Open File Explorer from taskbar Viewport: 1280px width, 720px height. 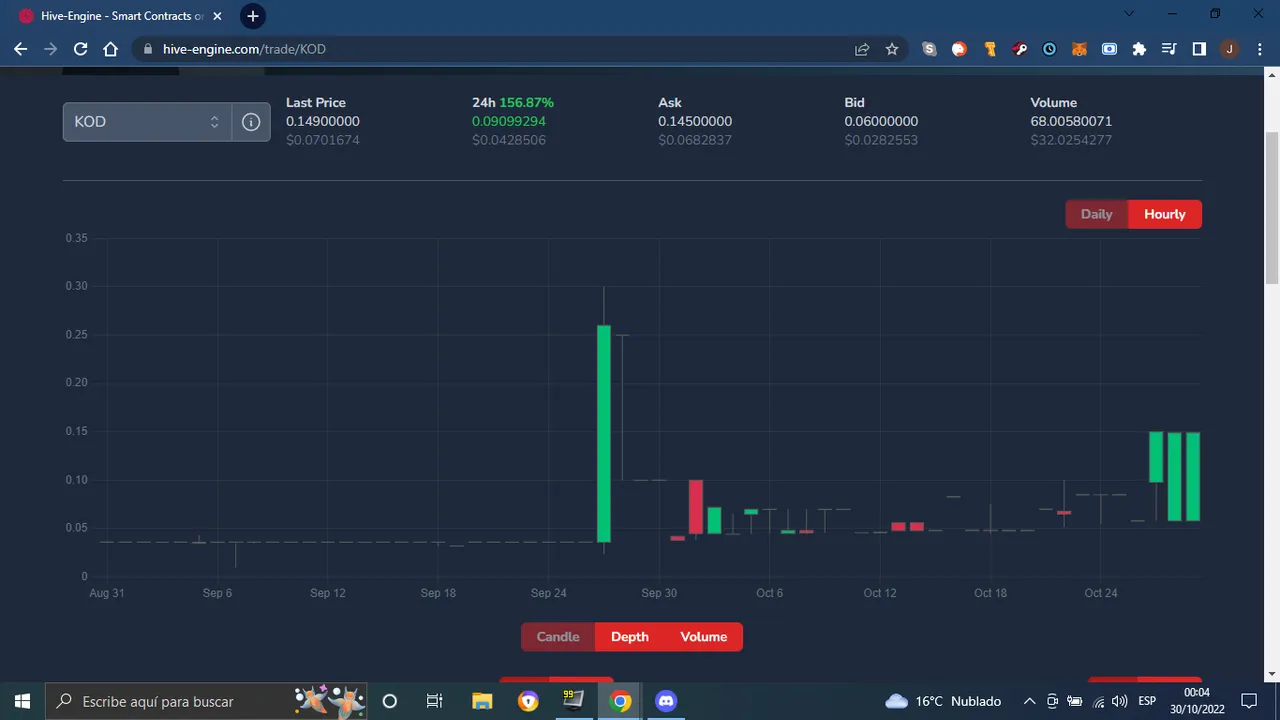[482, 701]
